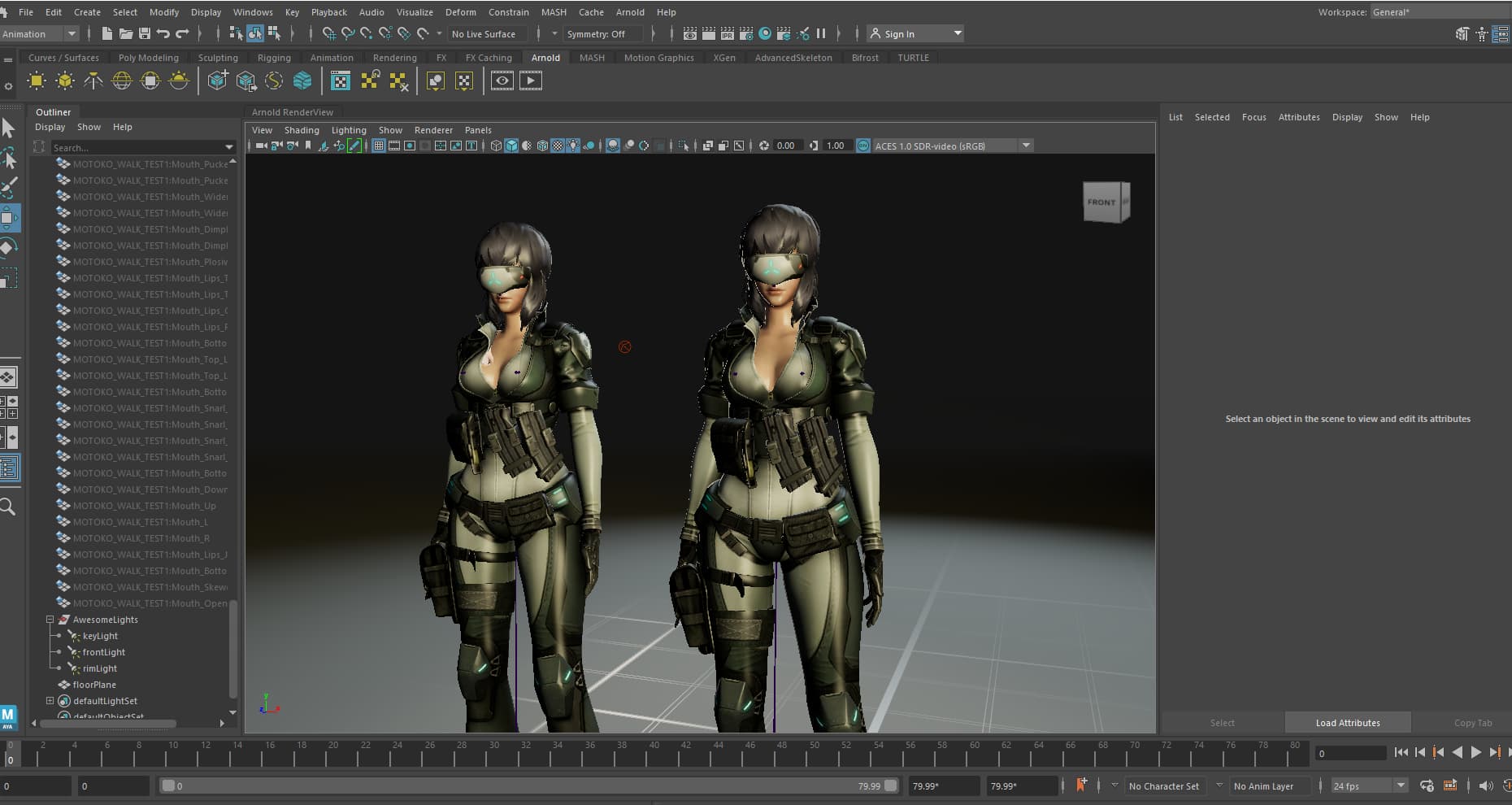Image resolution: width=1512 pixels, height=805 pixels.
Task: Open the Arnold RenderView eye icon
Action: coord(502,80)
